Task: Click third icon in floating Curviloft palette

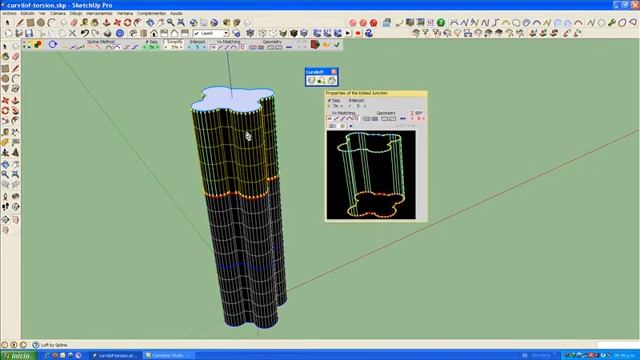Action: (332, 81)
